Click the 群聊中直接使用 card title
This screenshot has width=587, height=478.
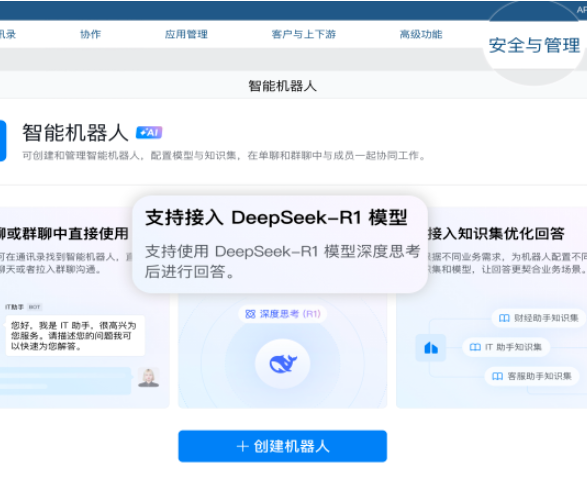pyautogui.click(x=64, y=234)
